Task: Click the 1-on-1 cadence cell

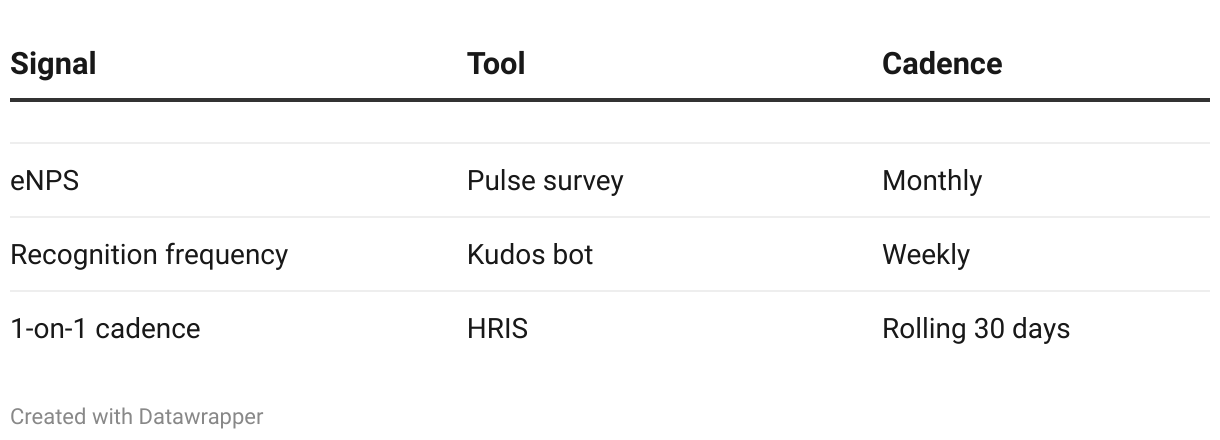Action: click(x=105, y=329)
